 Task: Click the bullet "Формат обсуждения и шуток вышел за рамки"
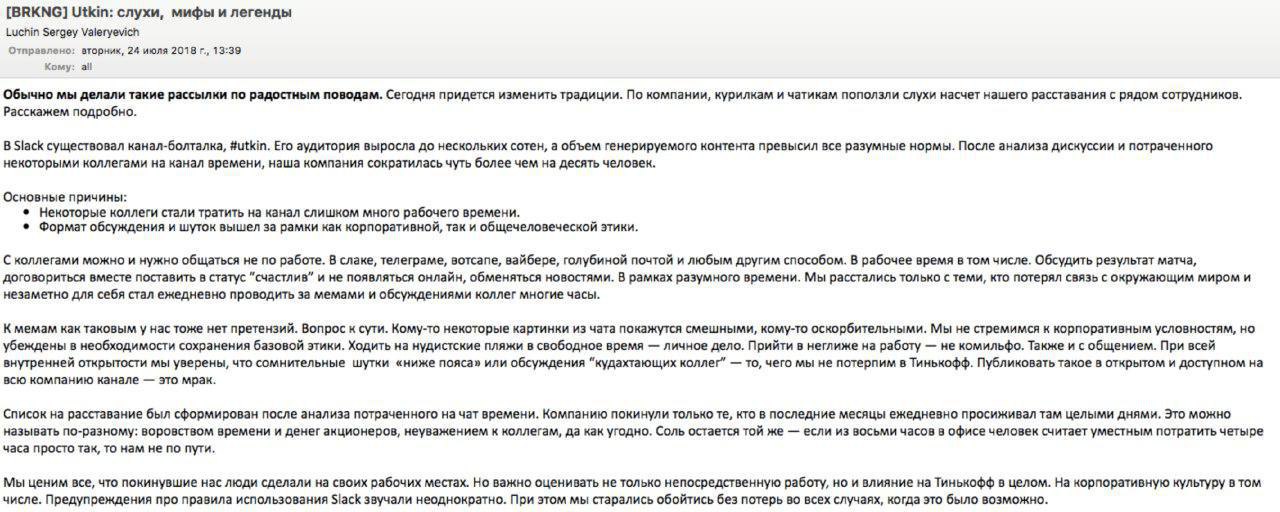tap(338, 227)
